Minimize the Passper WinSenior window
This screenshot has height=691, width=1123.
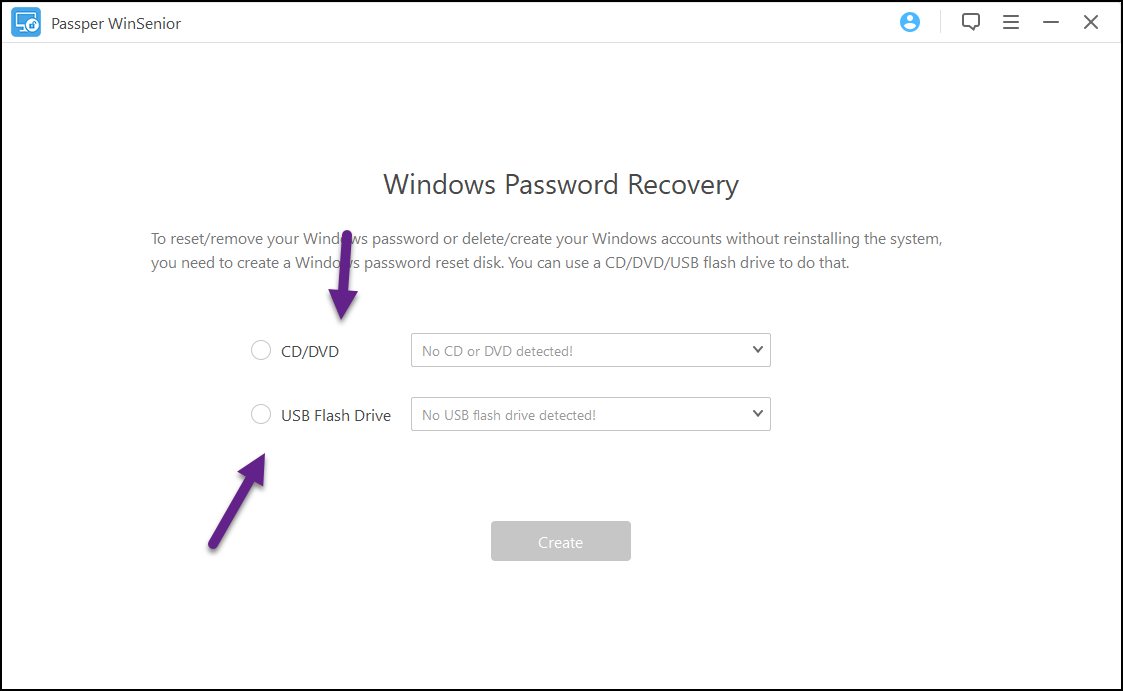click(x=1050, y=22)
